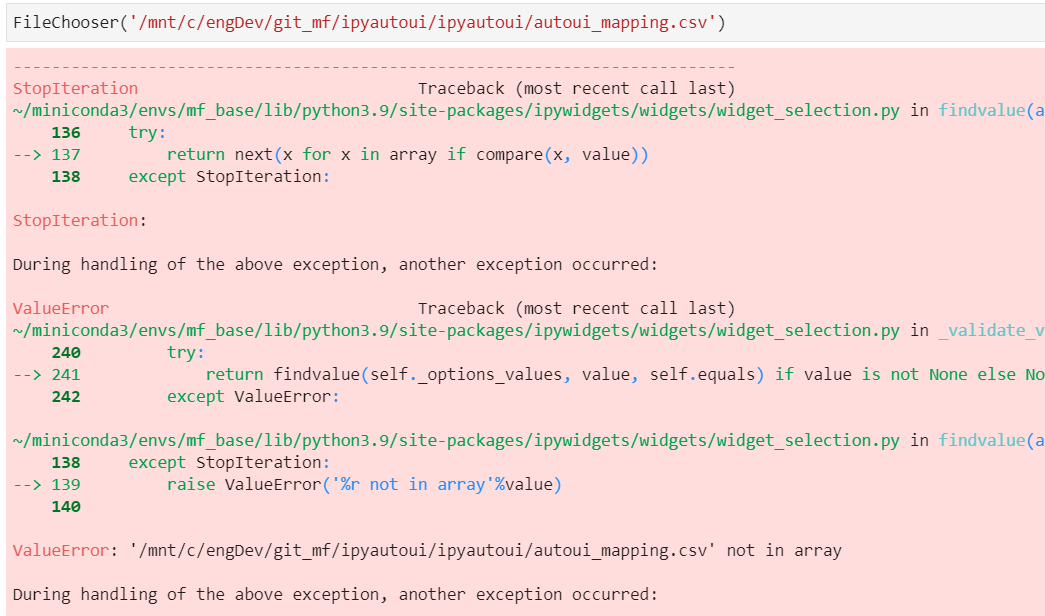
Task: Click 'except ValueError:' at line 242
Action: point(253,397)
